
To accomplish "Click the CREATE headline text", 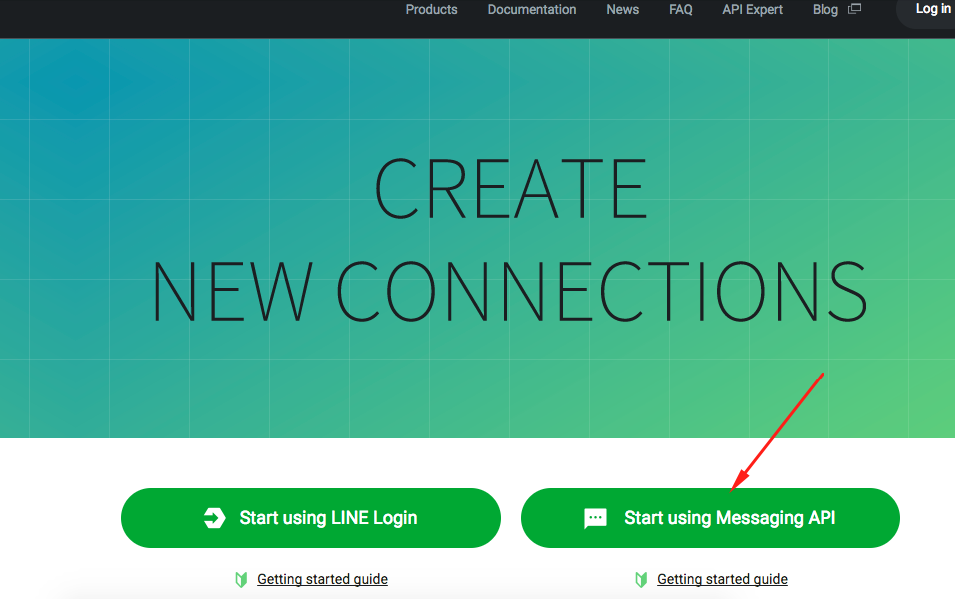I will pyautogui.click(x=510, y=188).
